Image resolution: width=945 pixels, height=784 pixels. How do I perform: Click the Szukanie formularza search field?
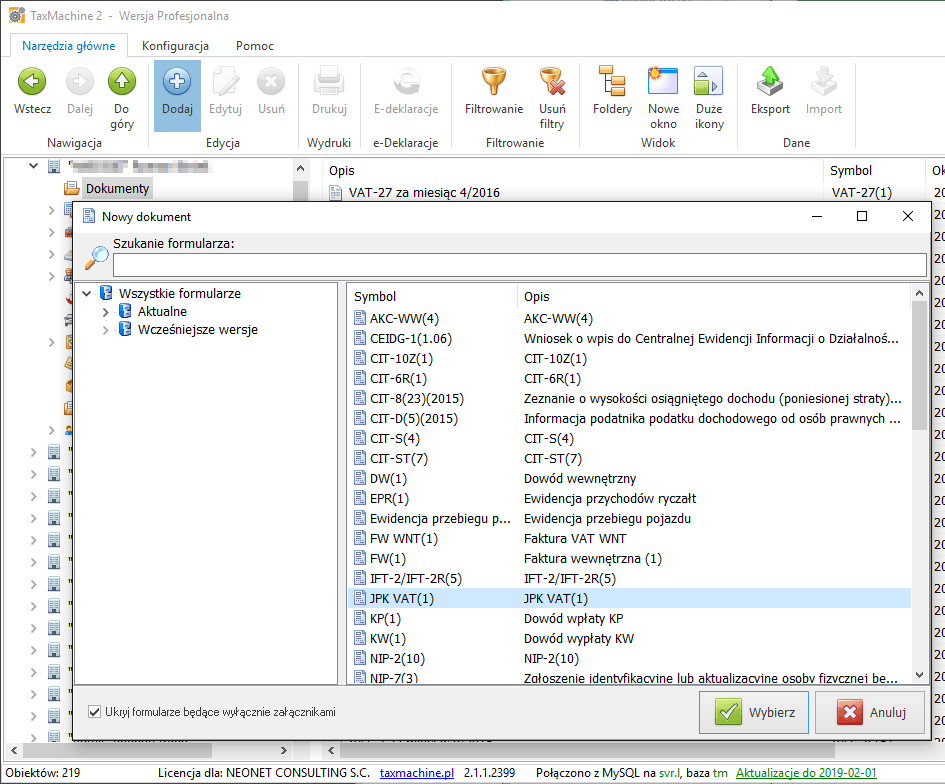coord(519,265)
